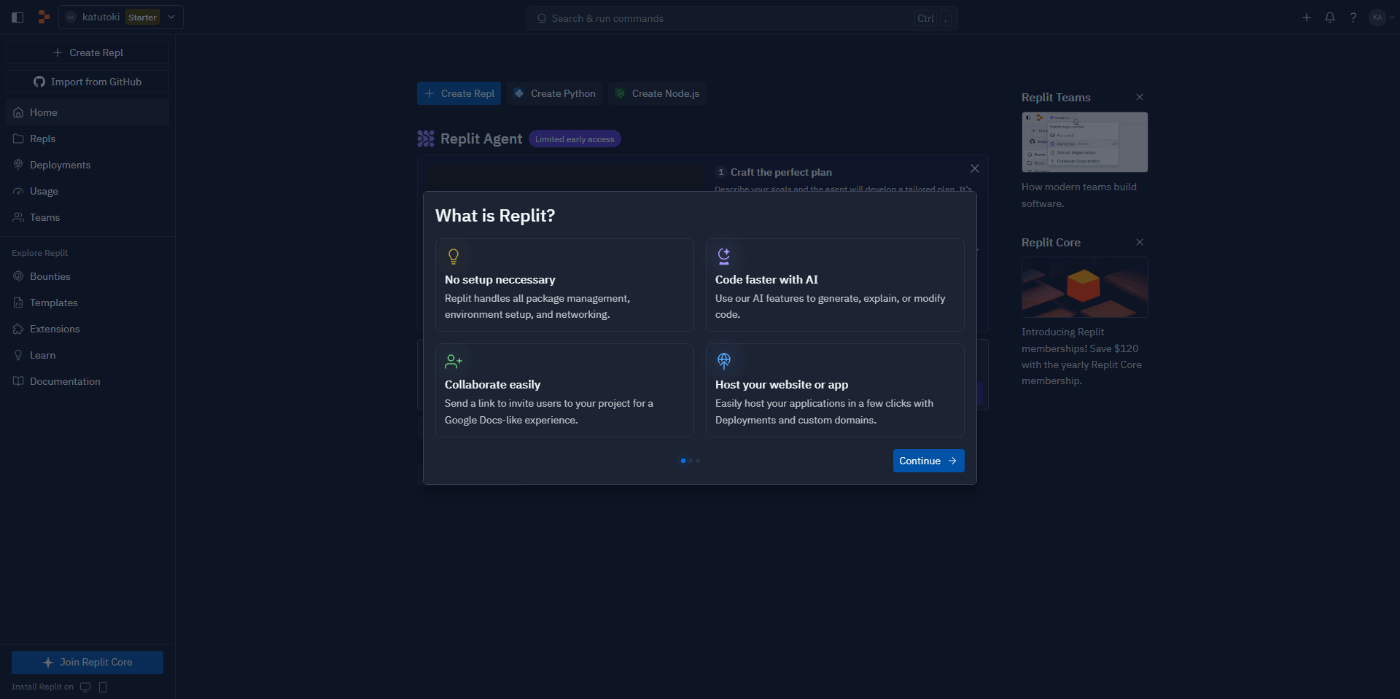
Task: Click the Explore Replit heading
Action: click(40, 253)
